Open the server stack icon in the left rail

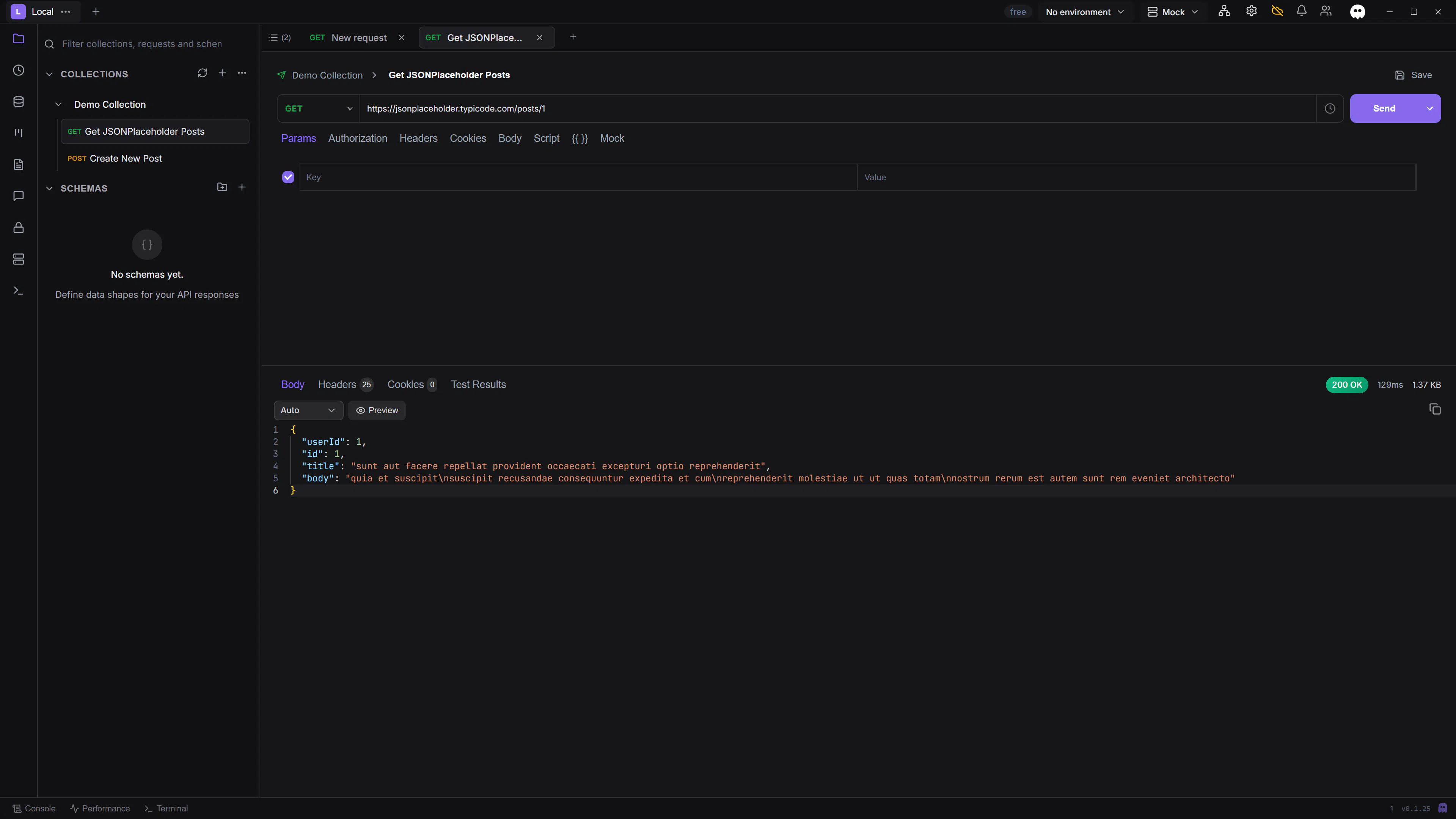(19, 259)
